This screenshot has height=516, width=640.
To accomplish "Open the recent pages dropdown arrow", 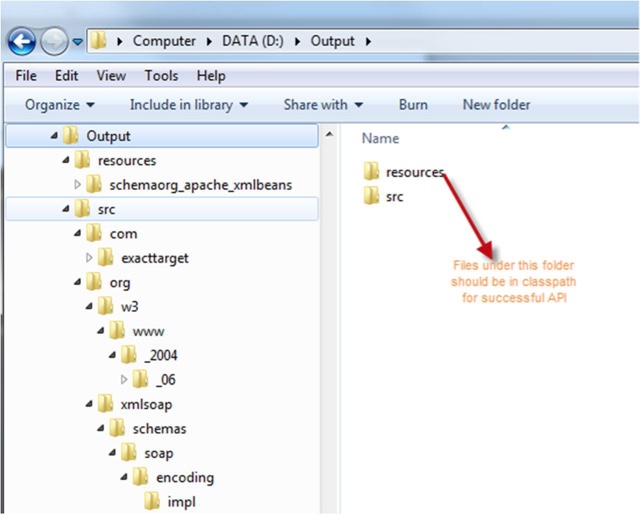I will tap(78, 42).
